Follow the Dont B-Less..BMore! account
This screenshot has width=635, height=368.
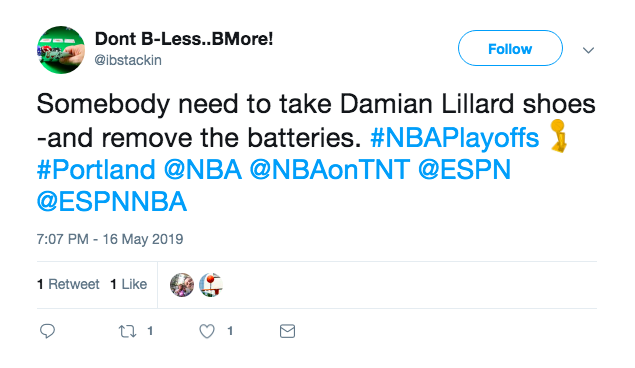coord(510,48)
